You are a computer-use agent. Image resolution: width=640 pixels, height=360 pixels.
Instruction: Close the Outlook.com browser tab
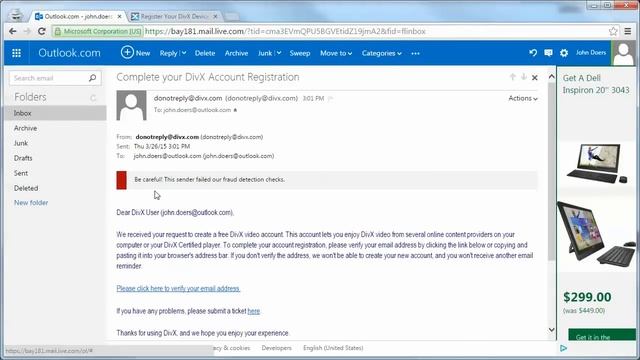pyautogui.click(x=119, y=16)
